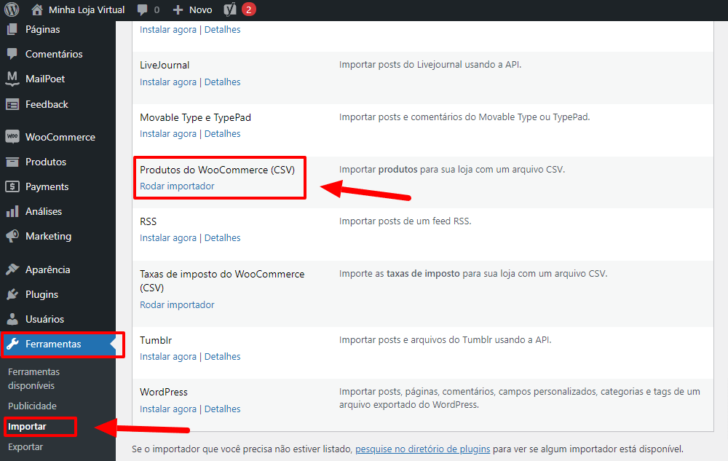This screenshot has height=461, width=728.
Task: Open Páginas in the sidebar
Action: 43,29
